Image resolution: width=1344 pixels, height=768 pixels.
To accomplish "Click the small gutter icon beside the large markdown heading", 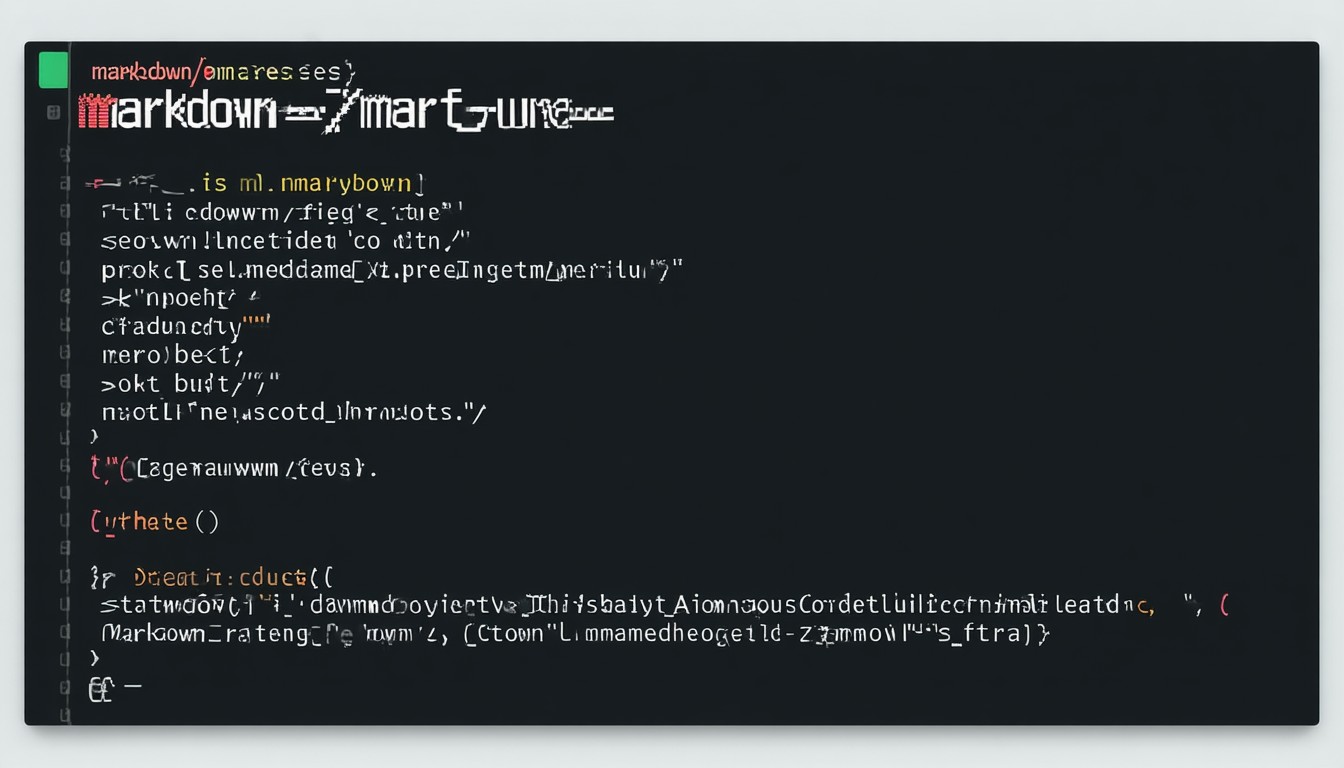I will pyautogui.click(x=53, y=112).
